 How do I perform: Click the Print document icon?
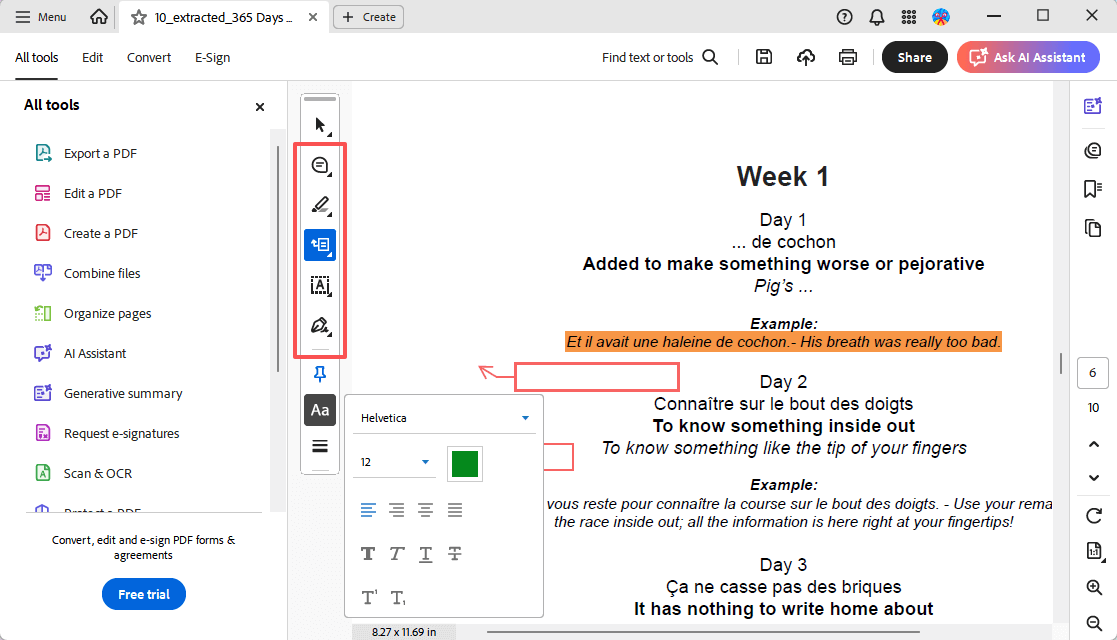pos(848,57)
